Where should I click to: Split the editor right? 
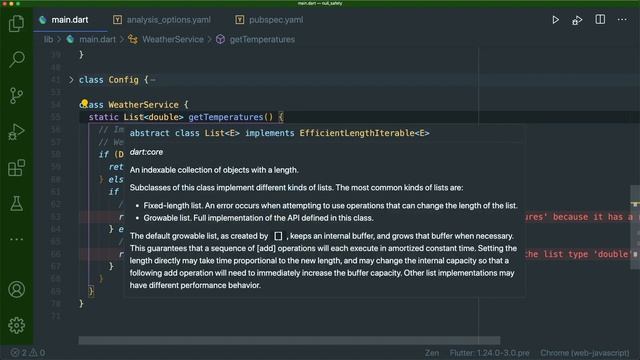[x=600, y=19]
